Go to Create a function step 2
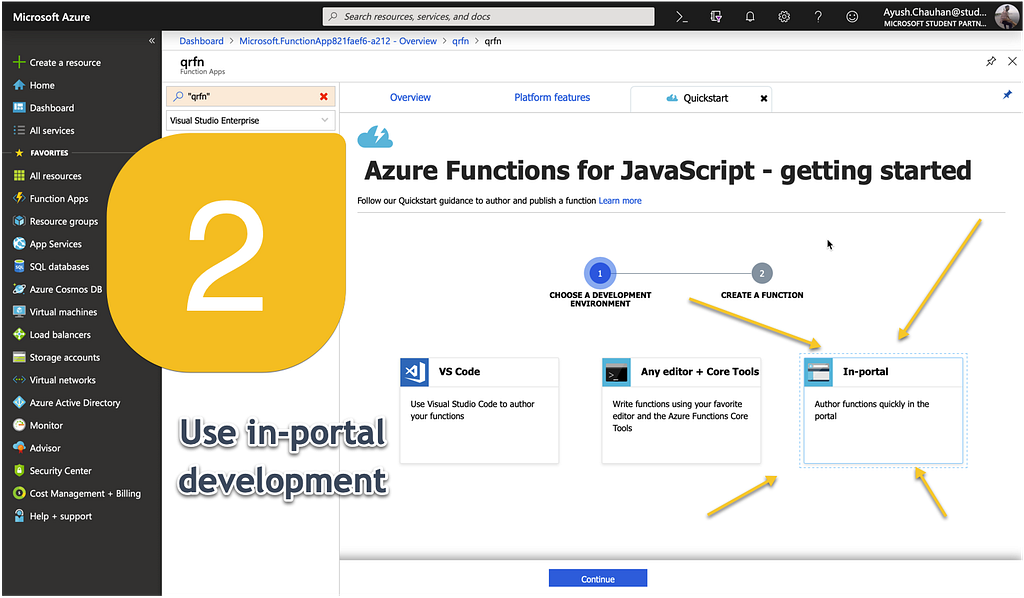 coord(762,273)
